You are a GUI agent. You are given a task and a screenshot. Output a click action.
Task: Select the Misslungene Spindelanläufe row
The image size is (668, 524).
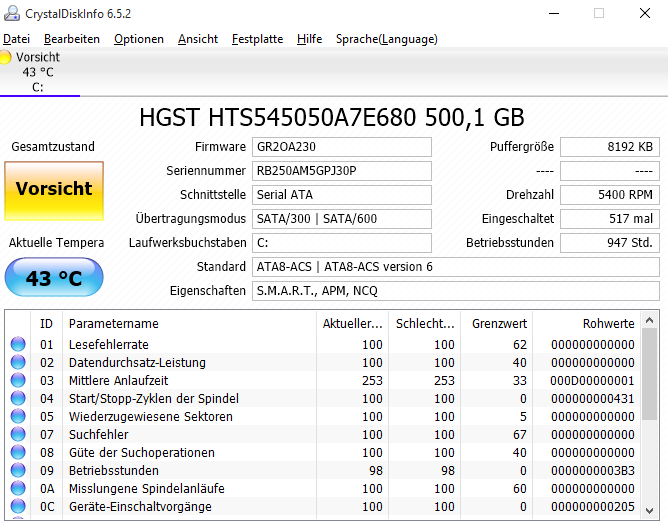(x=323, y=488)
